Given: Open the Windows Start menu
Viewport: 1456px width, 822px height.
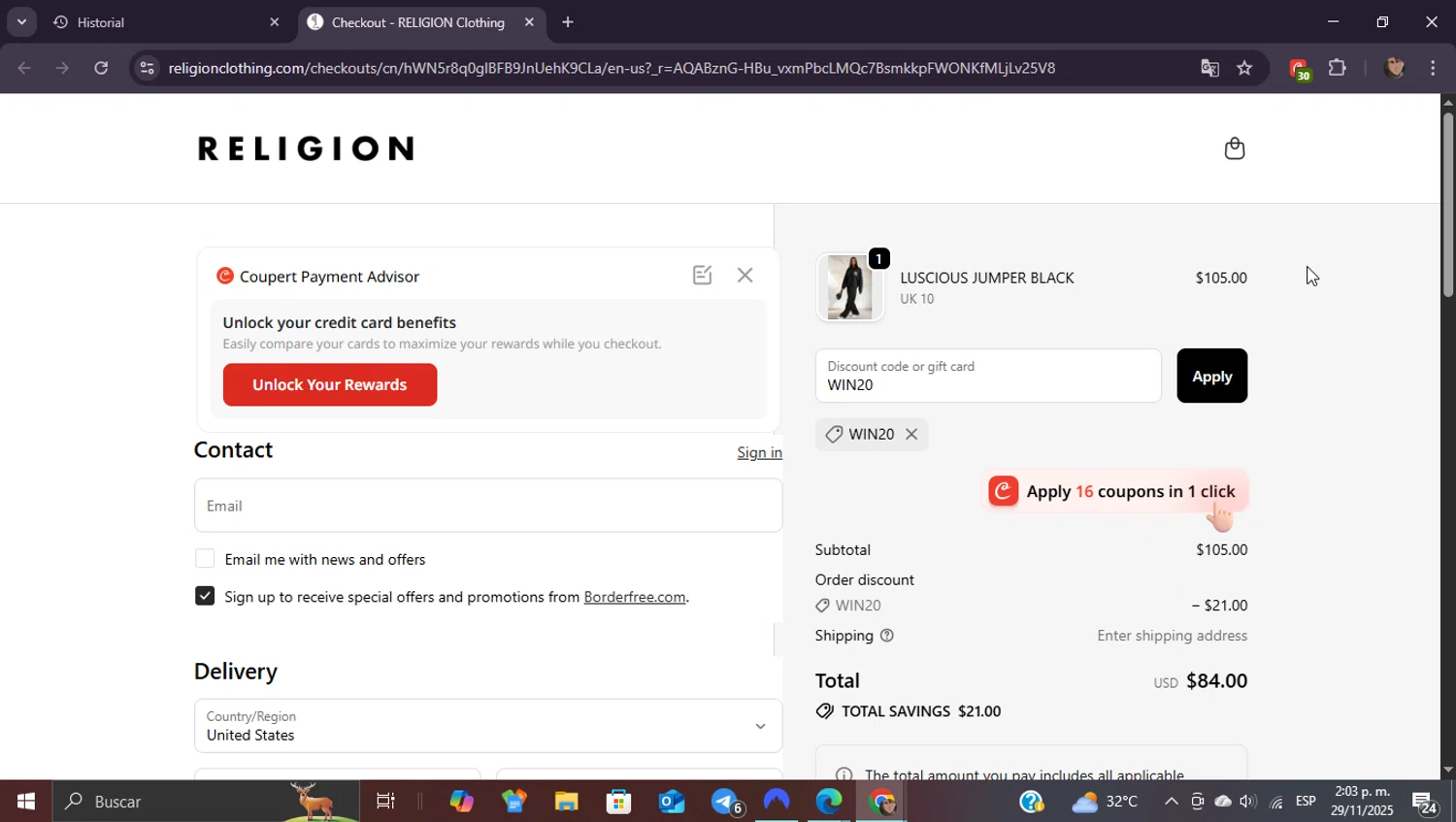Looking at the screenshot, I should [x=26, y=802].
